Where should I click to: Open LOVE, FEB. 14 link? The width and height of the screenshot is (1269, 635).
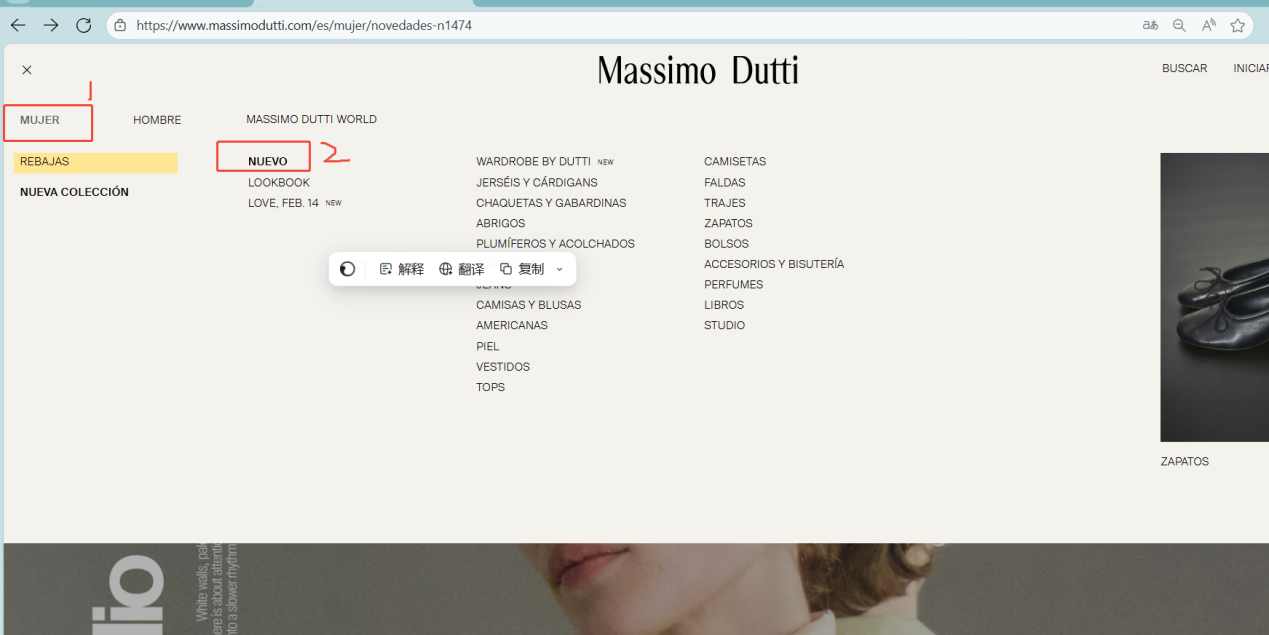point(283,203)
